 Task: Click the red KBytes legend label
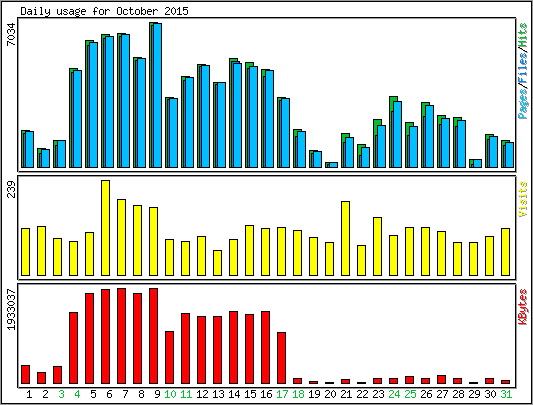click(523, 307)
